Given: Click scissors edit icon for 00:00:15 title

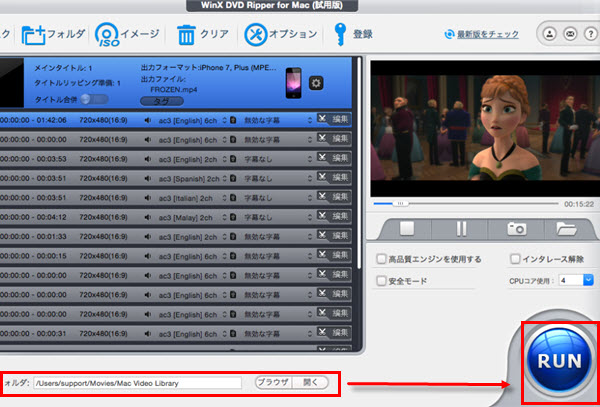Looking at the screenshot, I should tap(323, 255).
